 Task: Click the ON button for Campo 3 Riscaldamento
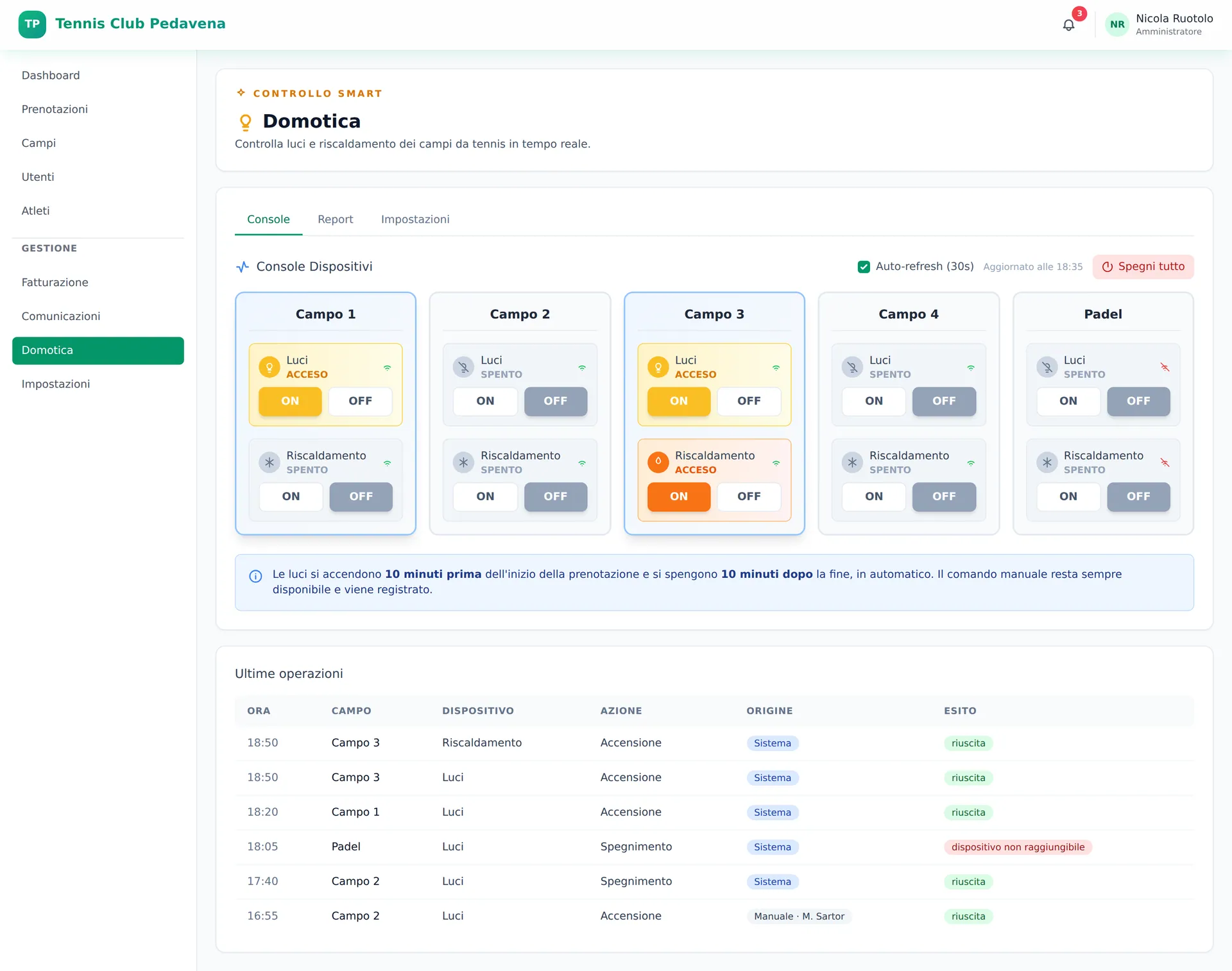pos(679,497)
